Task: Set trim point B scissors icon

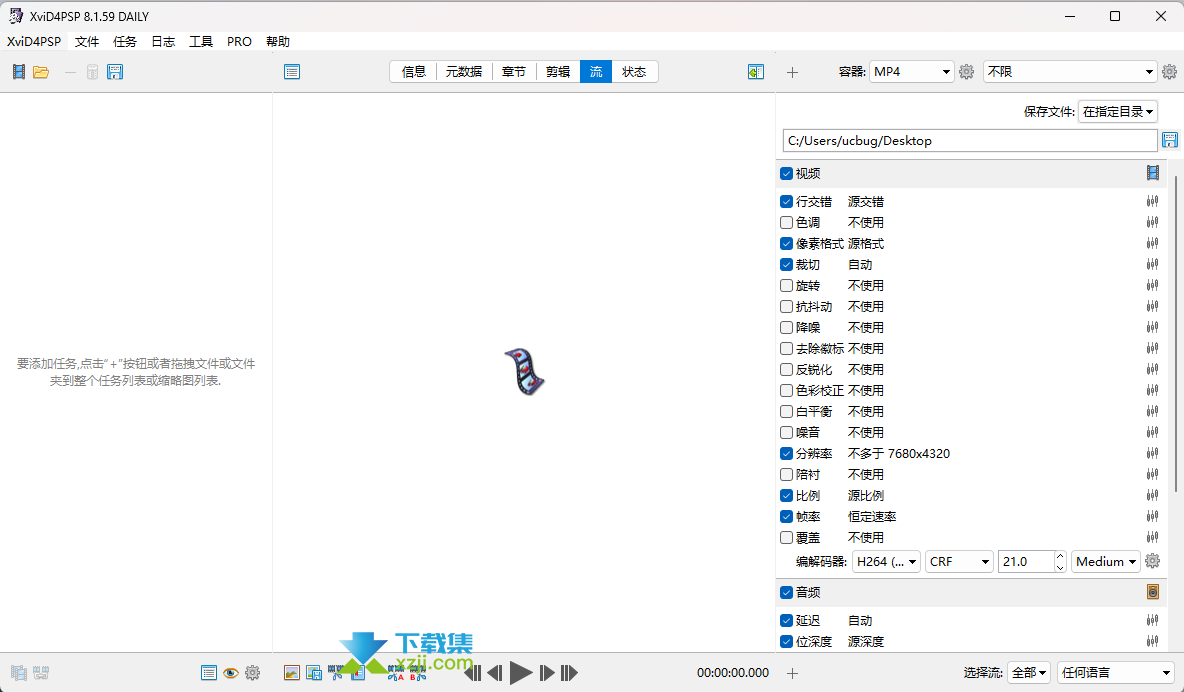Action: (418, 672)
